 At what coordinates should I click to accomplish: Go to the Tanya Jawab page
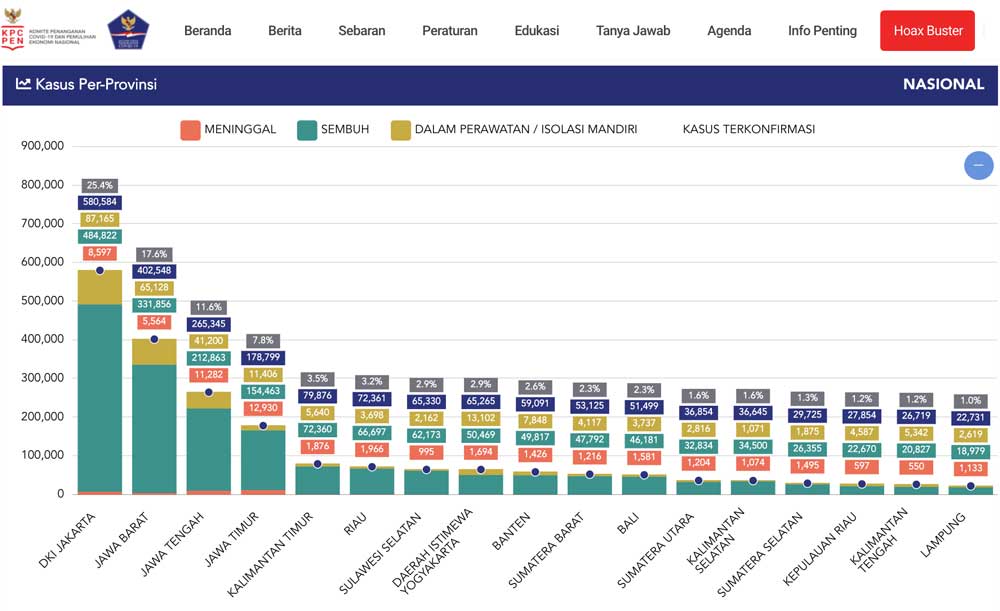click(633, 31)
